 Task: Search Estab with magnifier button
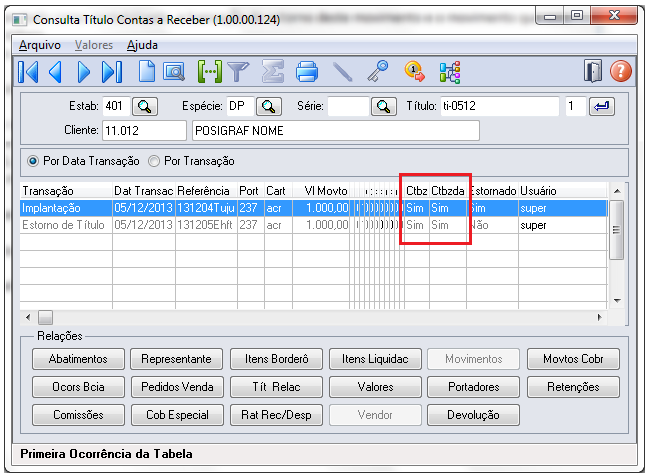[145, 106]
